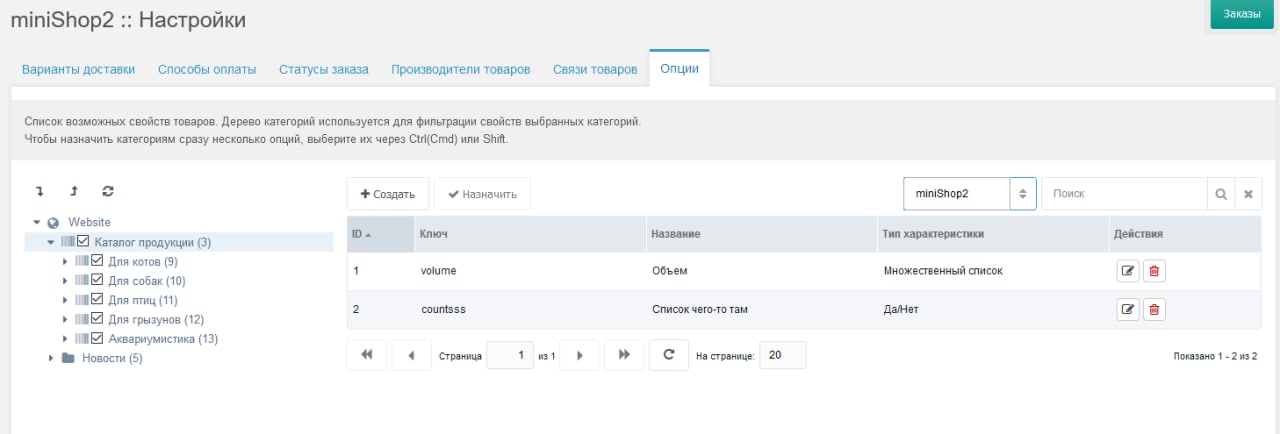Sort by Название column header
This screenshot has width=1280, height=434.
pos(761,234)
